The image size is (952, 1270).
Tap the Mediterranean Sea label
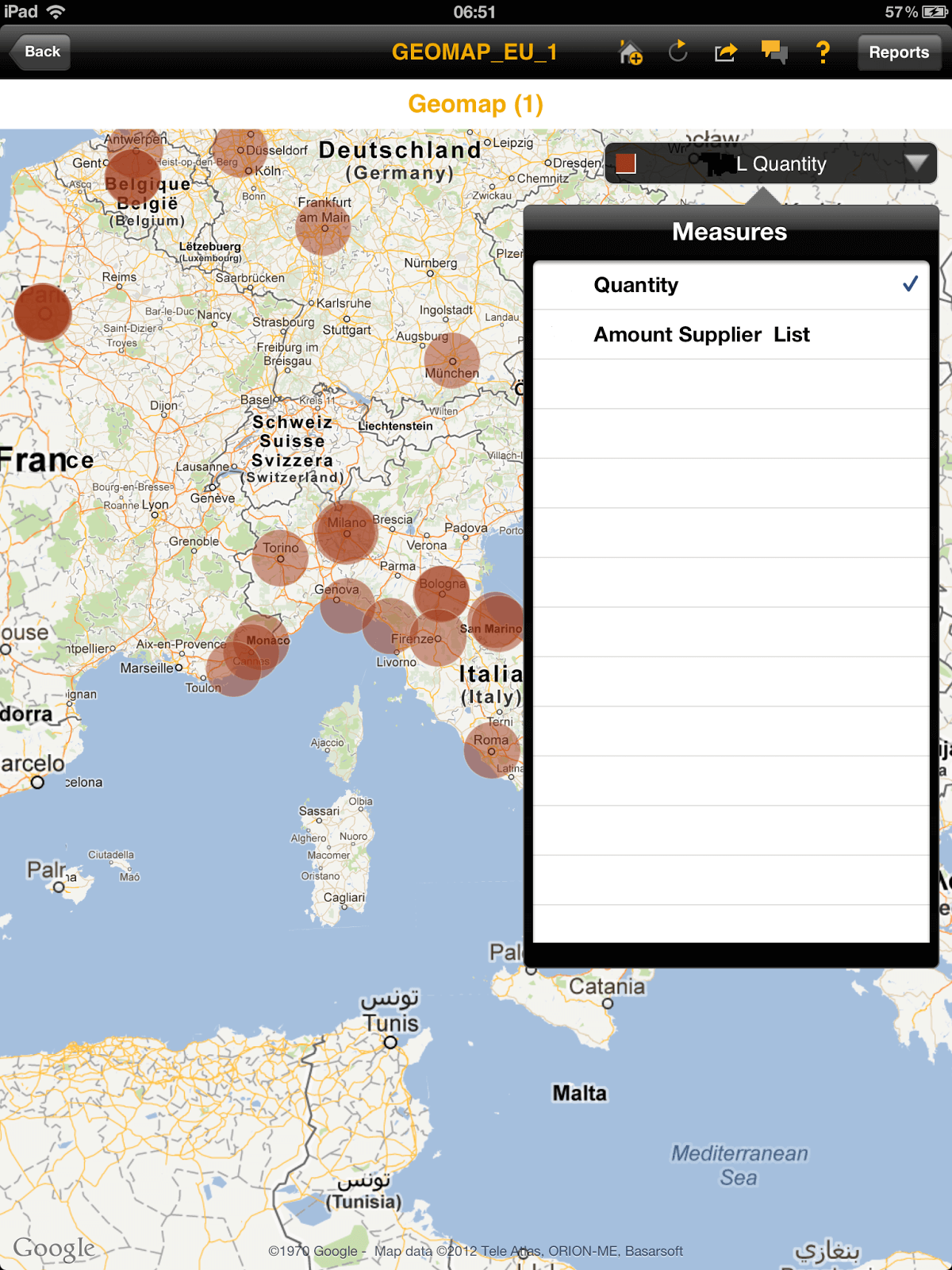[739, 1165]
